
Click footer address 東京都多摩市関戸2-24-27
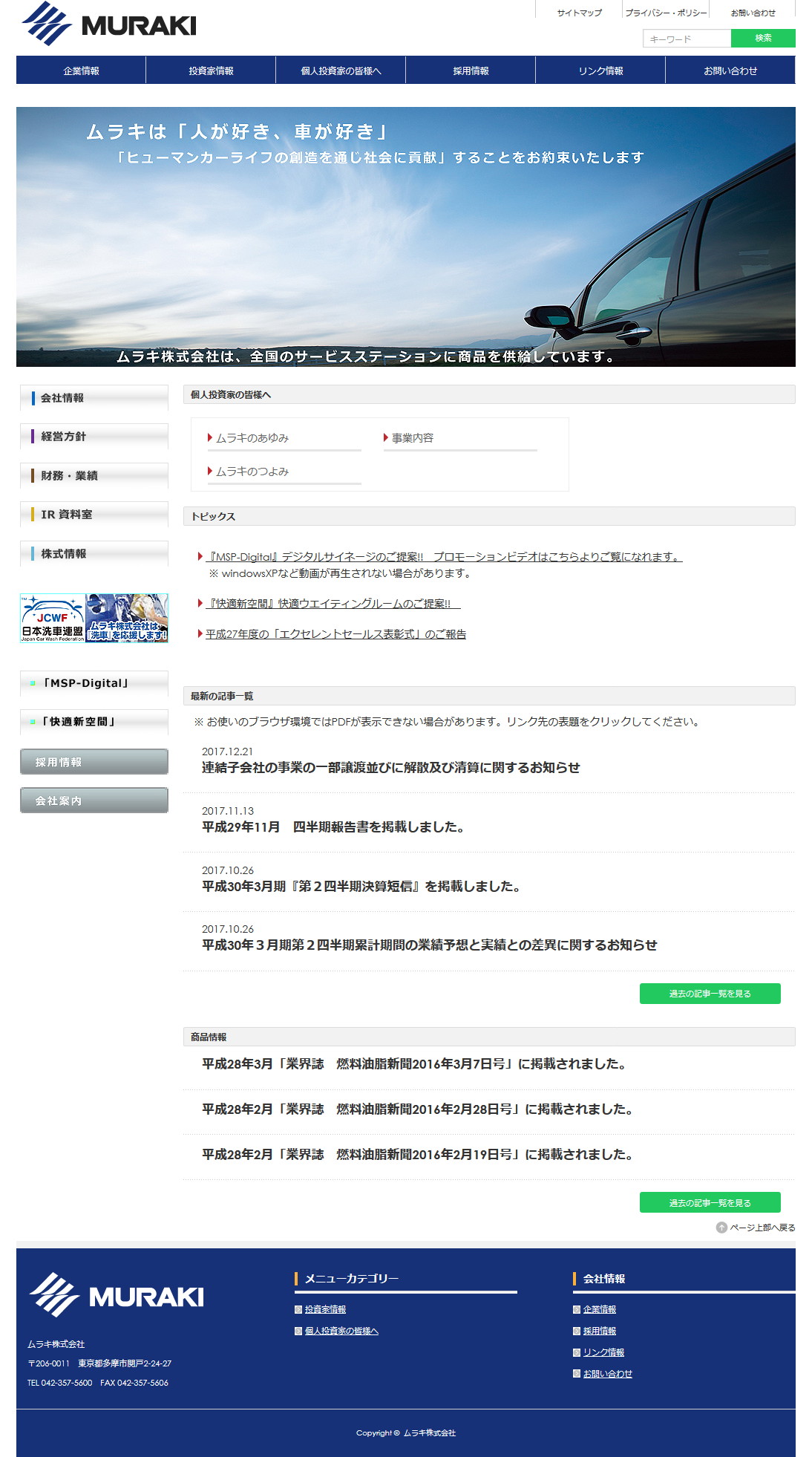[x=125, y=1363]
